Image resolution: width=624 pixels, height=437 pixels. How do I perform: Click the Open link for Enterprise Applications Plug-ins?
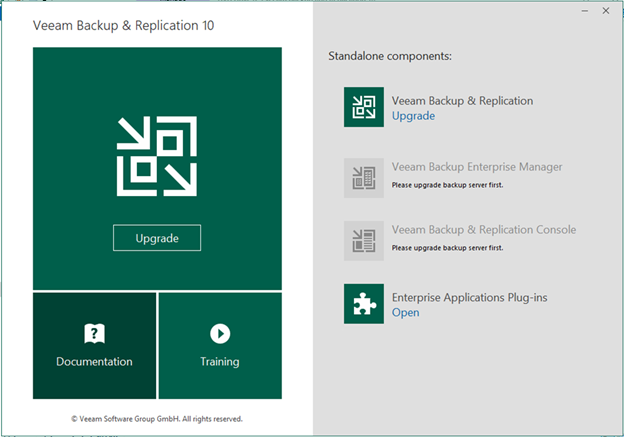pos(406,312)
